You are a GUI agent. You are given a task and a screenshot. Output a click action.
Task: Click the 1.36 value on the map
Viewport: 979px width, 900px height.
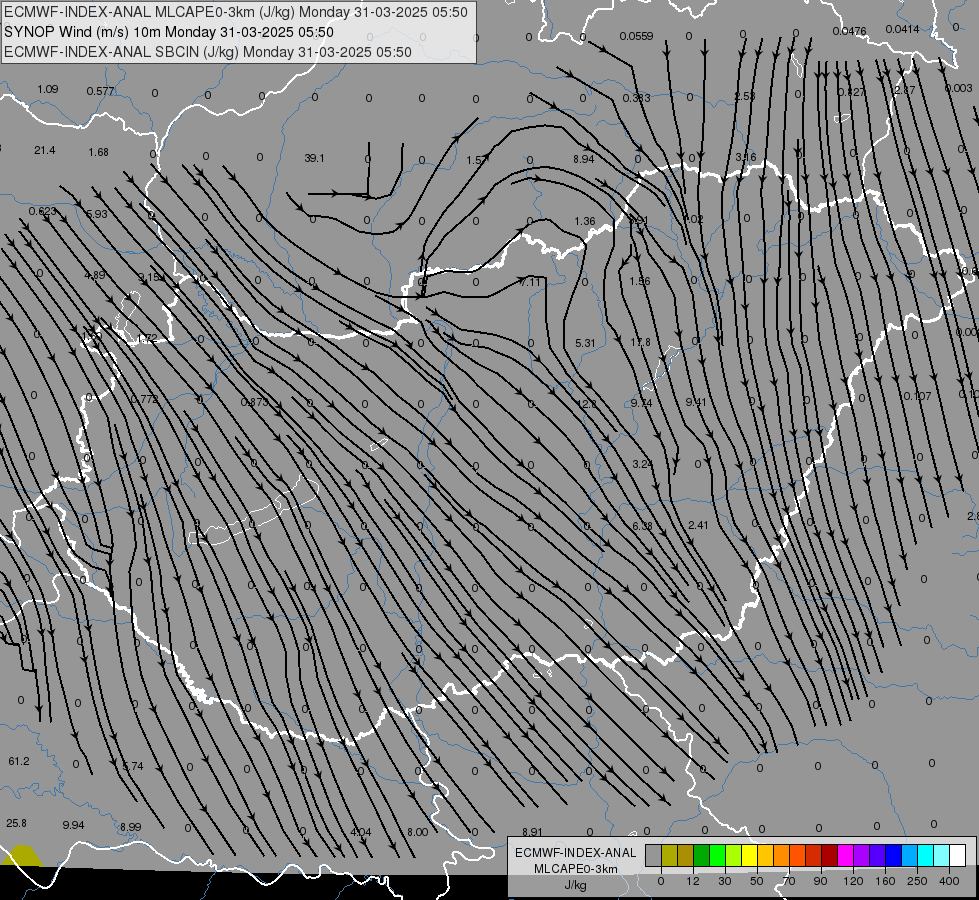pyautogui.click(x=584, y=221)
